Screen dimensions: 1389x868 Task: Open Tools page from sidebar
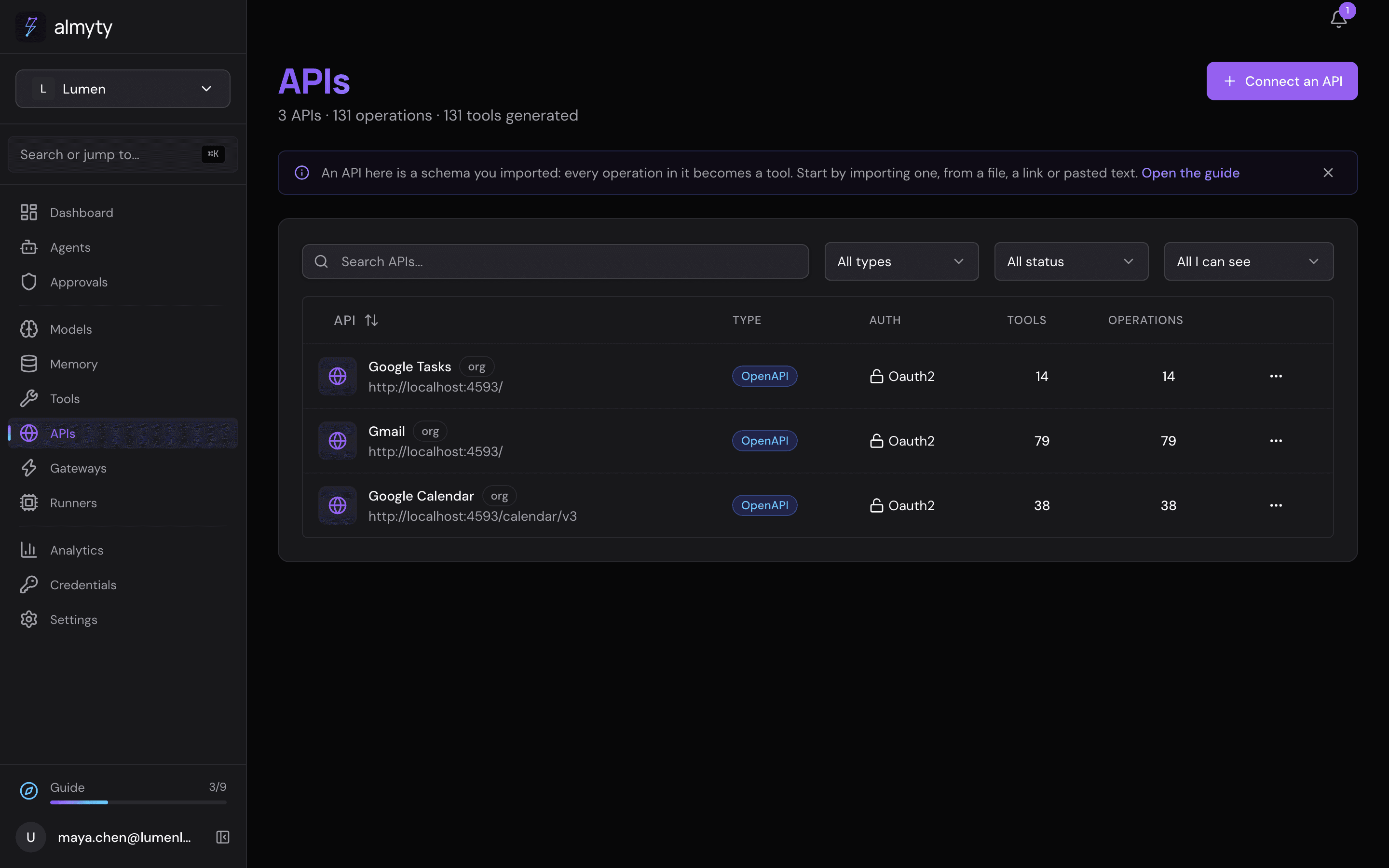[x=123, y=398]
